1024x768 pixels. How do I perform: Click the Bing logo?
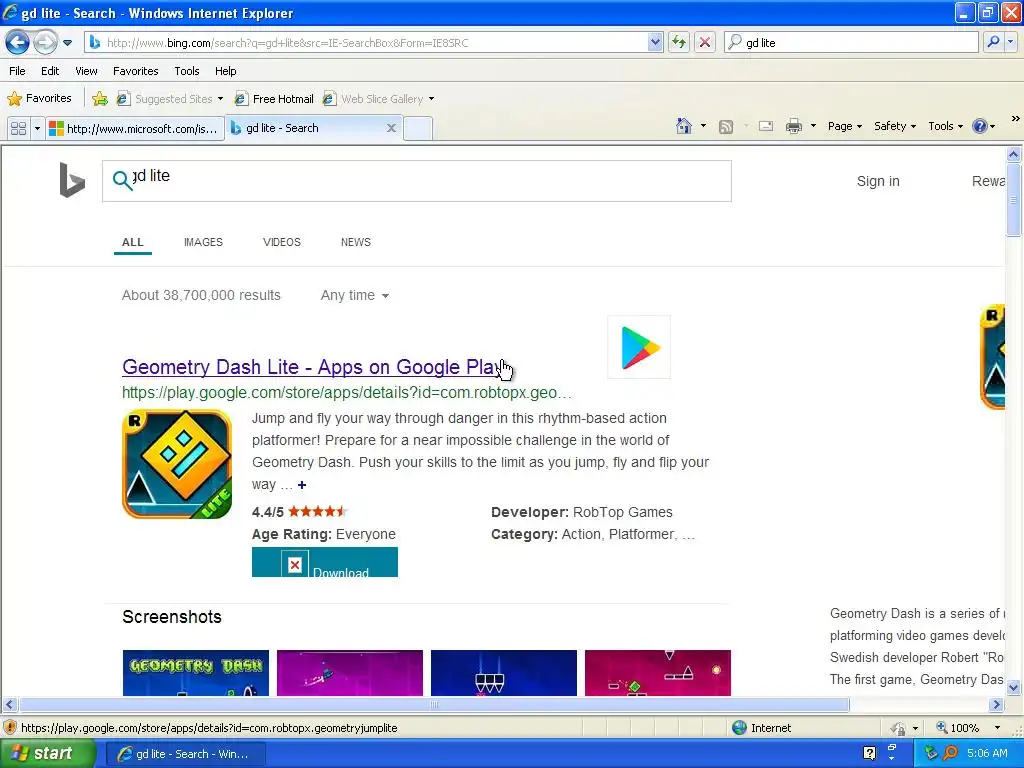click(x=72, y=180)
